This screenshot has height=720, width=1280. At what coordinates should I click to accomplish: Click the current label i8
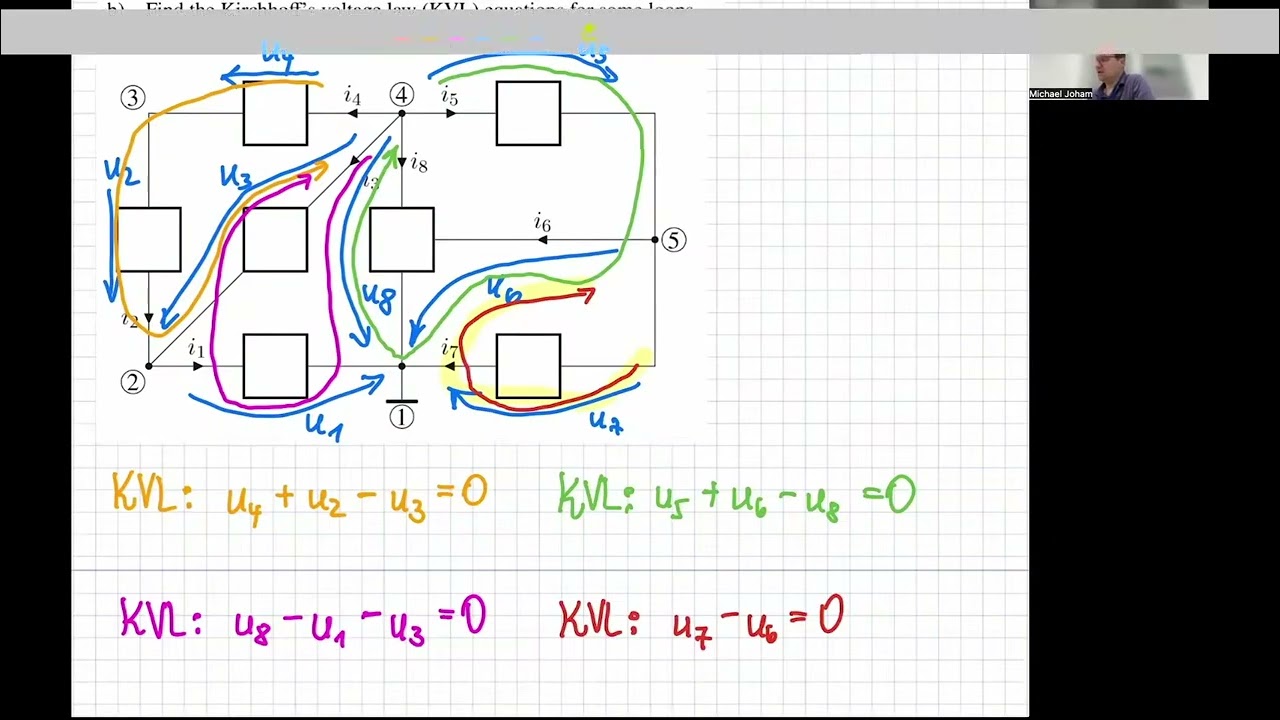coord(419,163)
